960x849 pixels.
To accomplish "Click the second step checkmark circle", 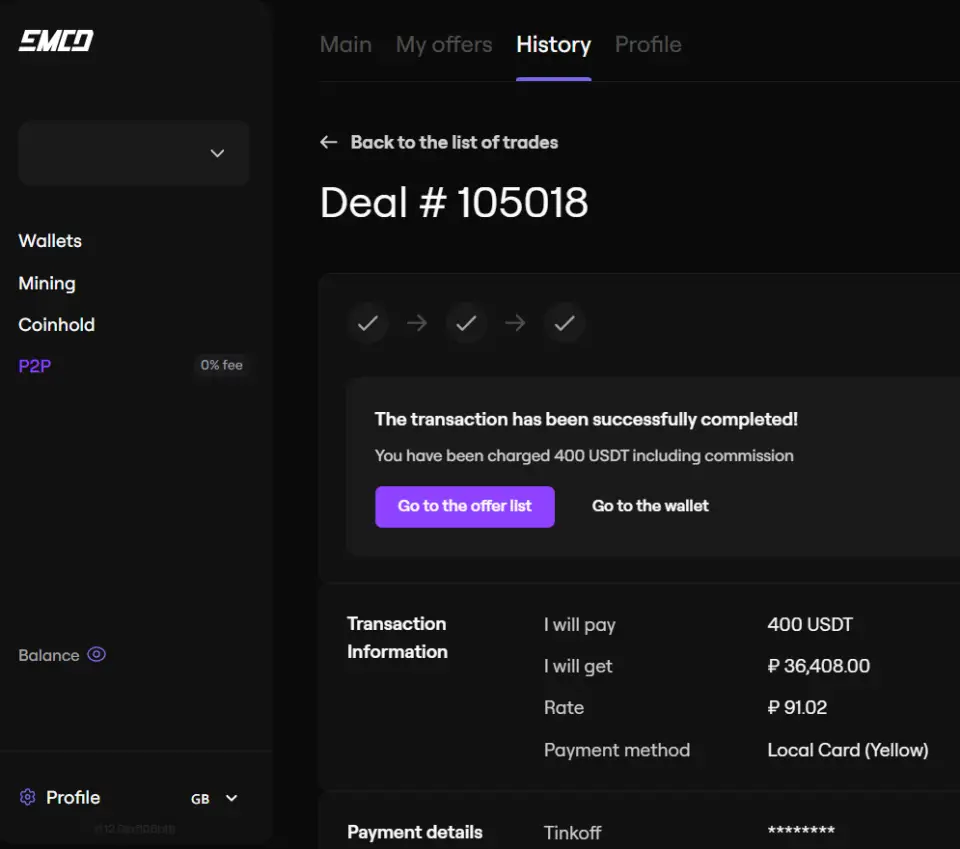I will (x=466, y=323).
